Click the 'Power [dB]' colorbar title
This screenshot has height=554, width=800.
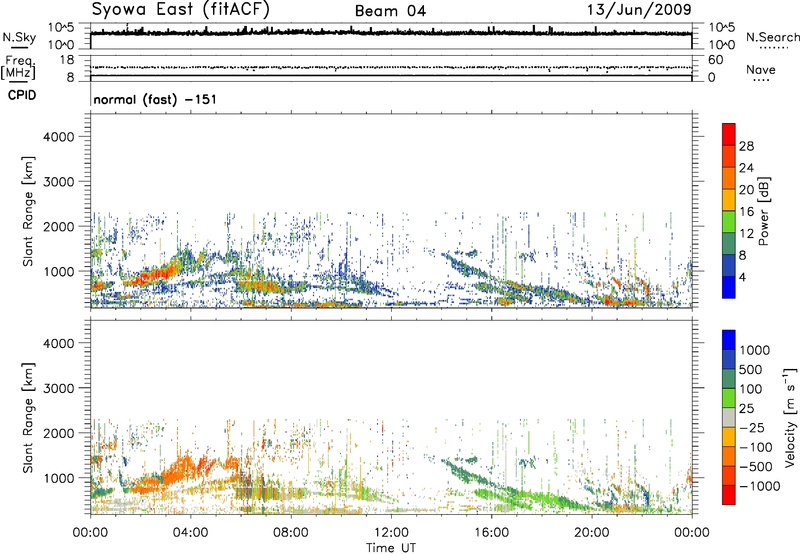[x=764, y=211]
